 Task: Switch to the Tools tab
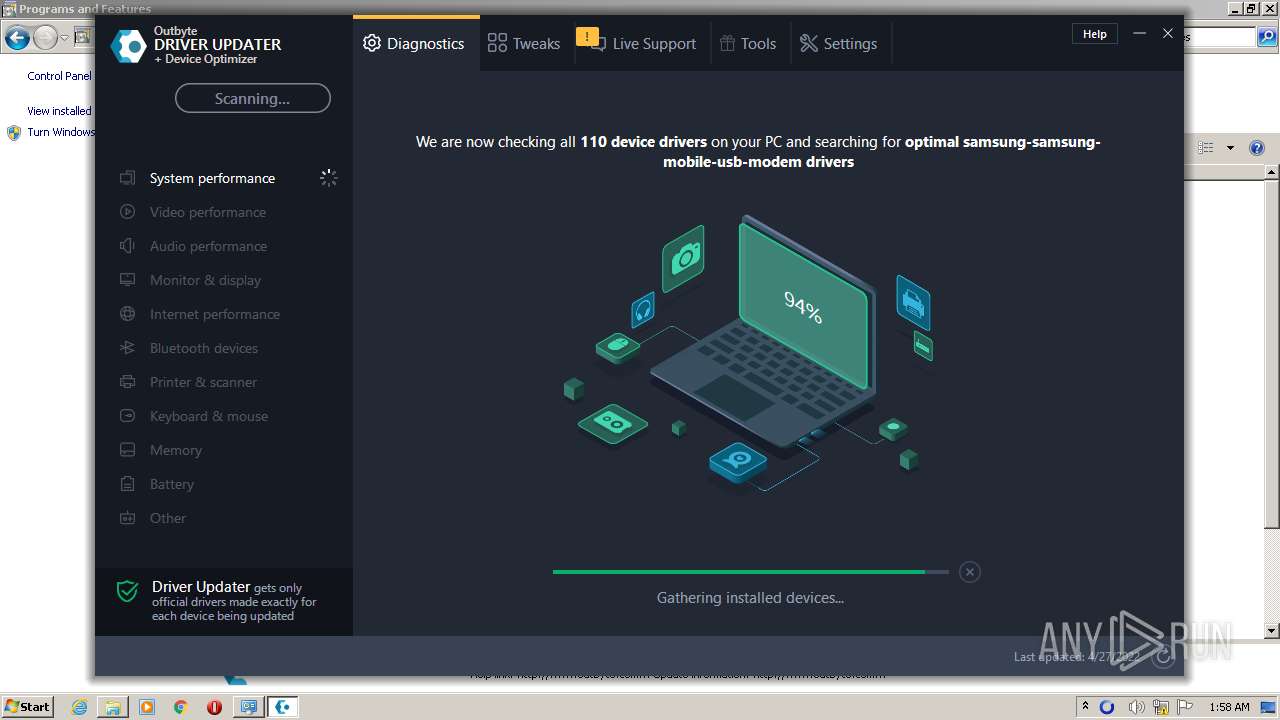(x=748, y=43)
